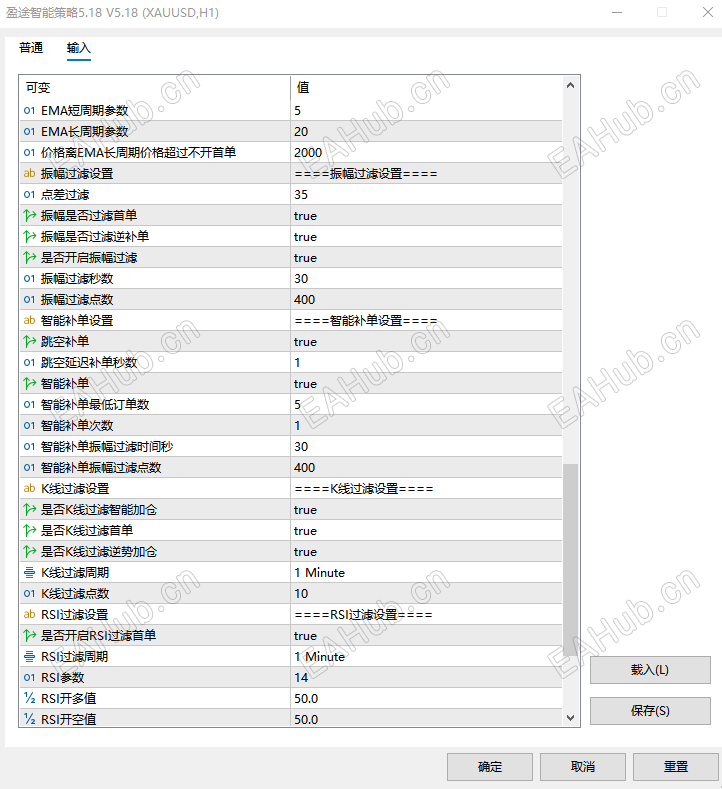Click the string 'ab' icon beside 振幅过滤设置

point(29,174)
